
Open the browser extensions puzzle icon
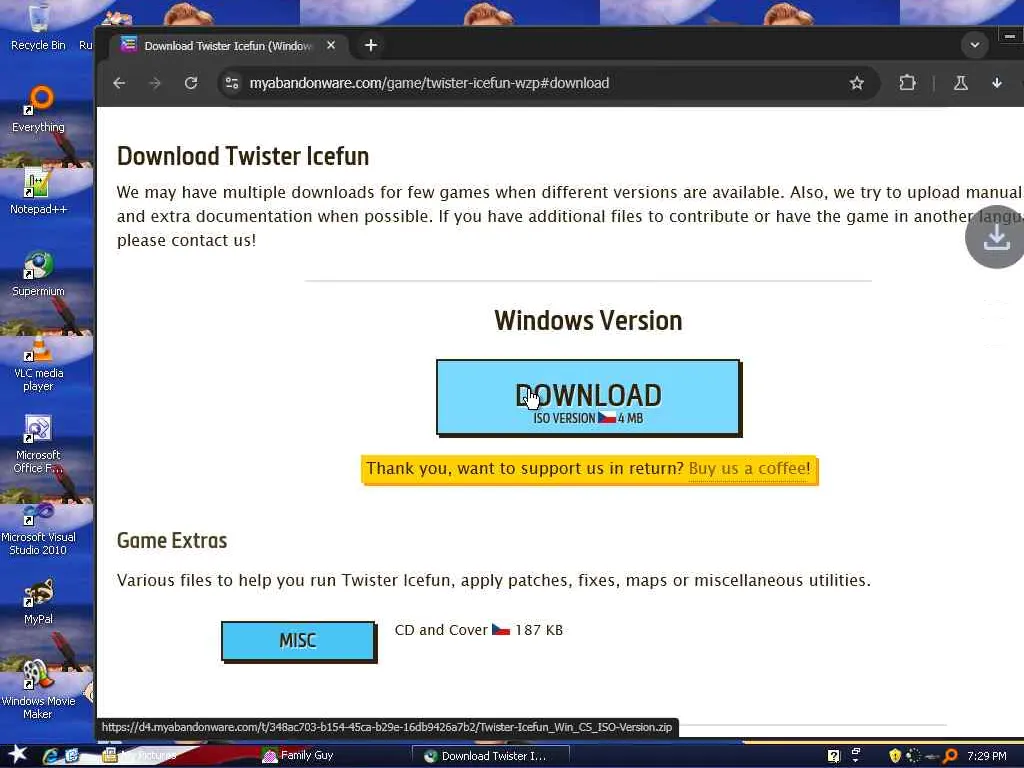pos(907,83)
